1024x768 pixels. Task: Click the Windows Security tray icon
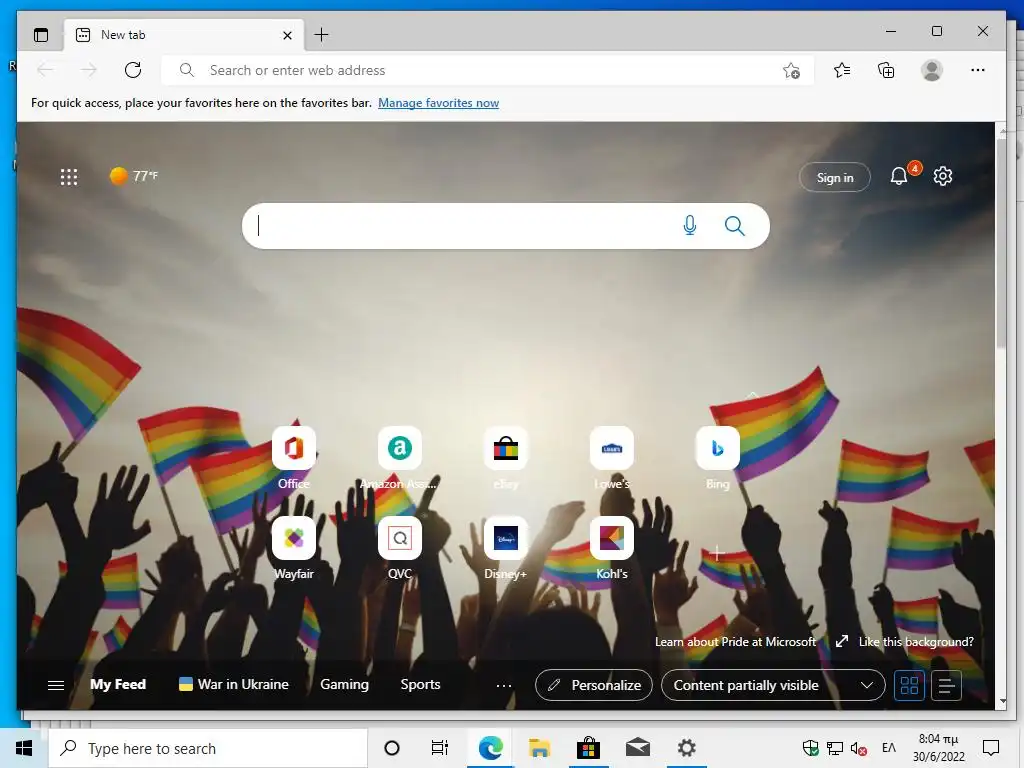[x=810, y=748]
